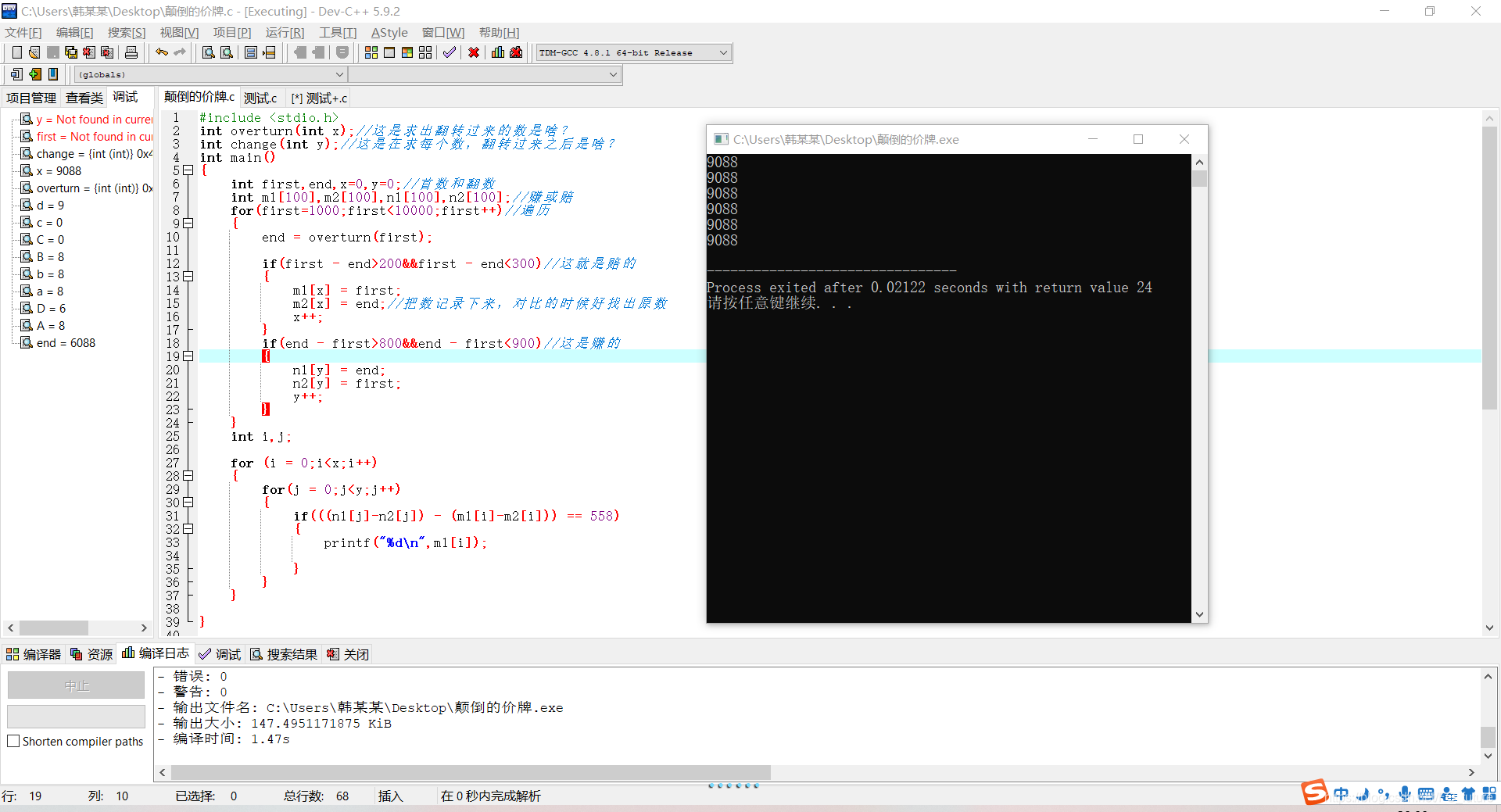Collapse code fold at line 13

coord(188,277)
